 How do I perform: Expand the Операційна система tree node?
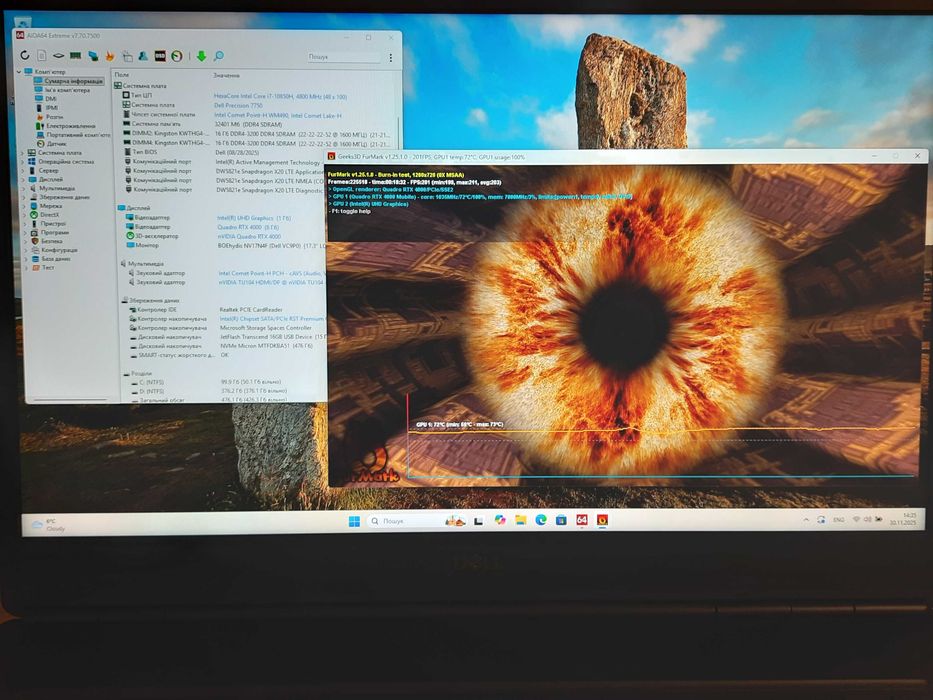click(23, 162)
